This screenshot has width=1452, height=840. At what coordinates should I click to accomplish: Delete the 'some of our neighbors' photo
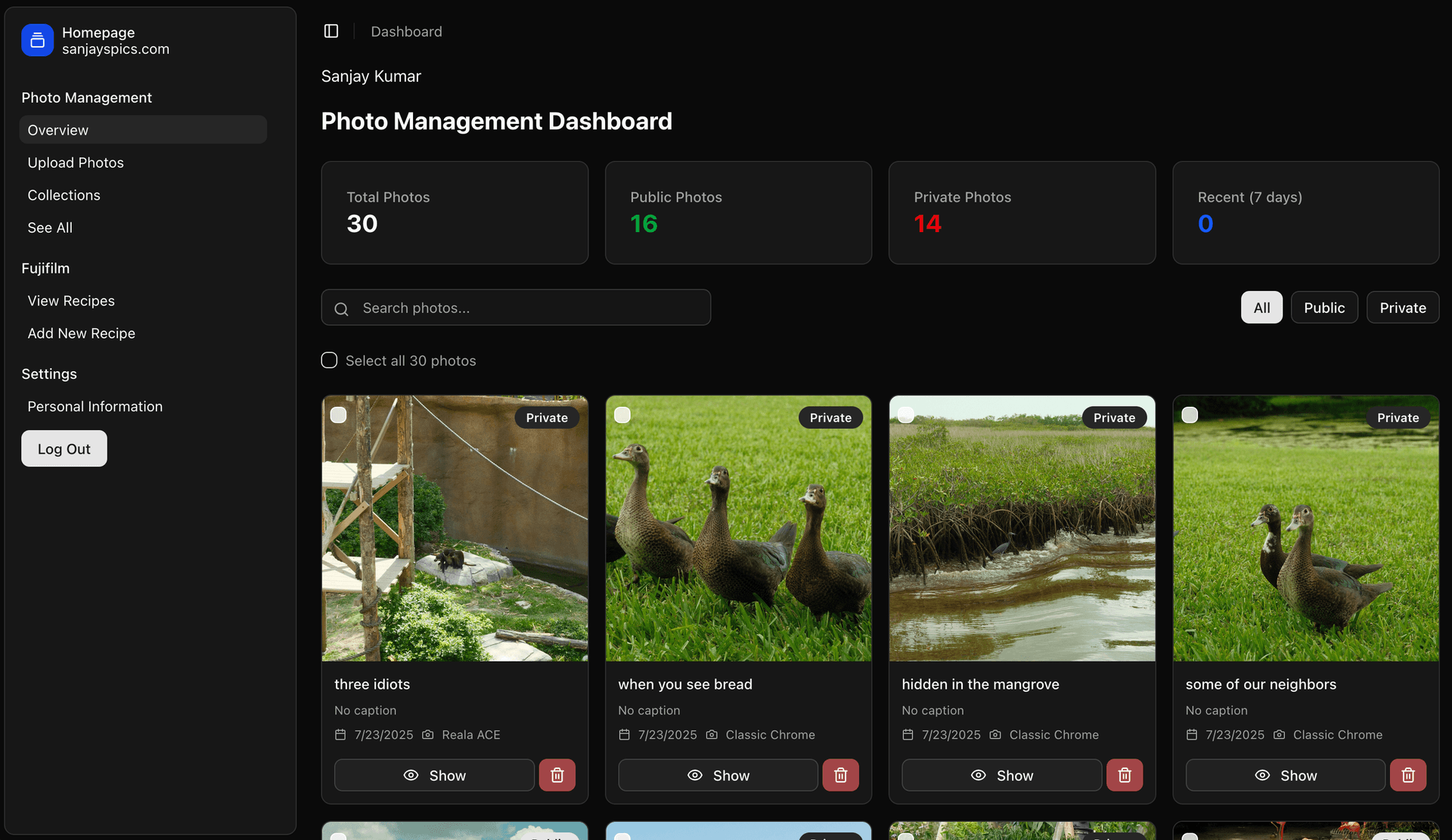point(1407,775)
